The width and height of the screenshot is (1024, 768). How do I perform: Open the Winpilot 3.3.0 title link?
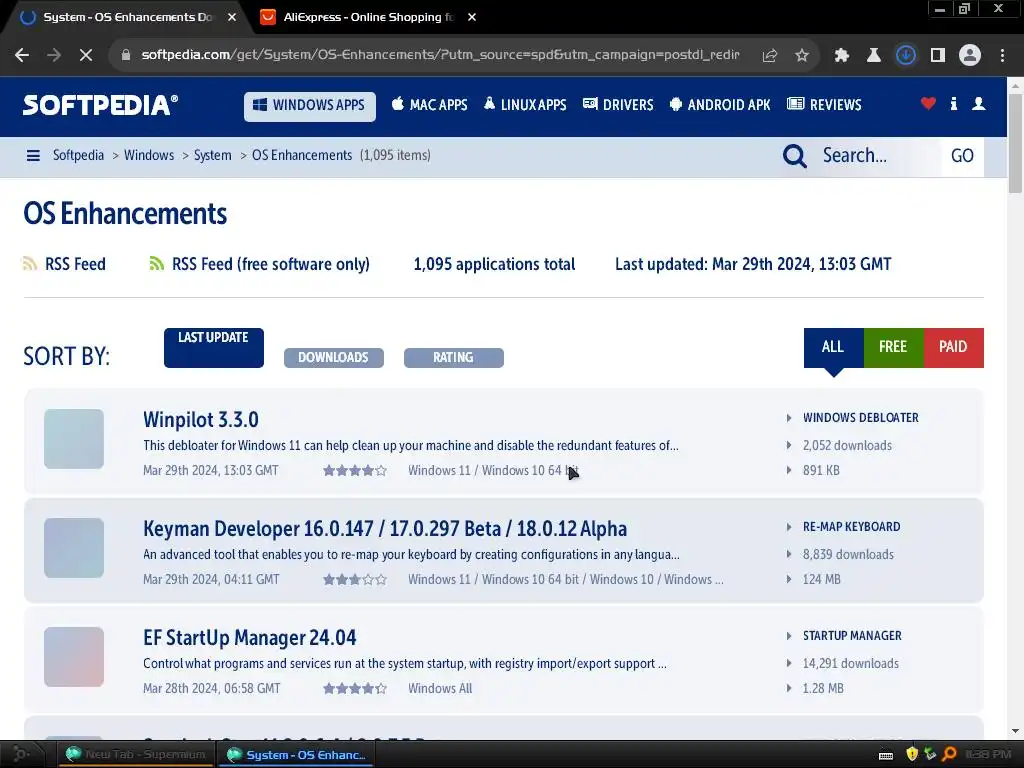click(x=200, y=419)
